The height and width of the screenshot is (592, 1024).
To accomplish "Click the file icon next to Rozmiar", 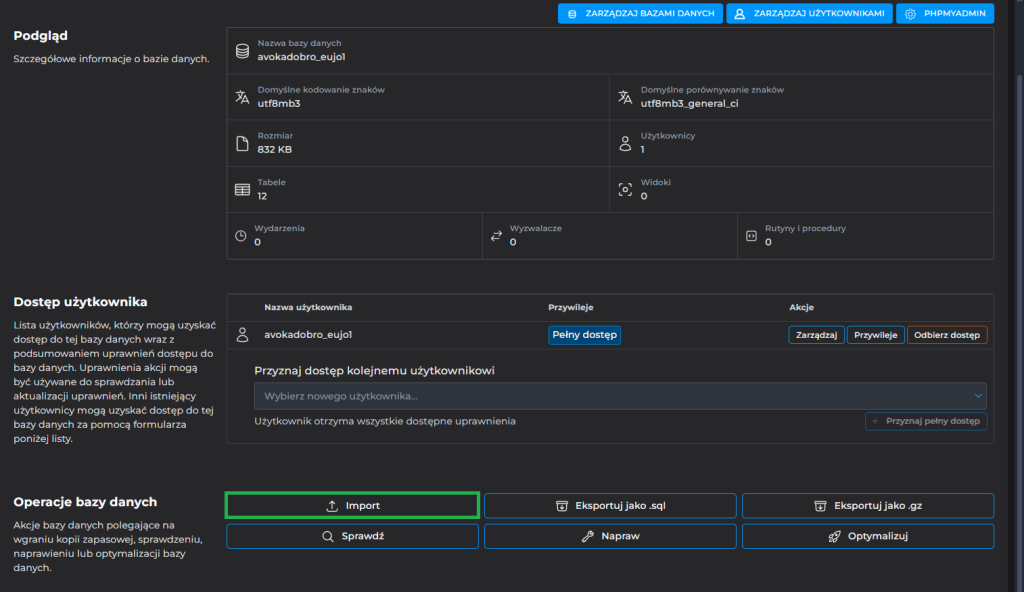I will tap(241, 143).
